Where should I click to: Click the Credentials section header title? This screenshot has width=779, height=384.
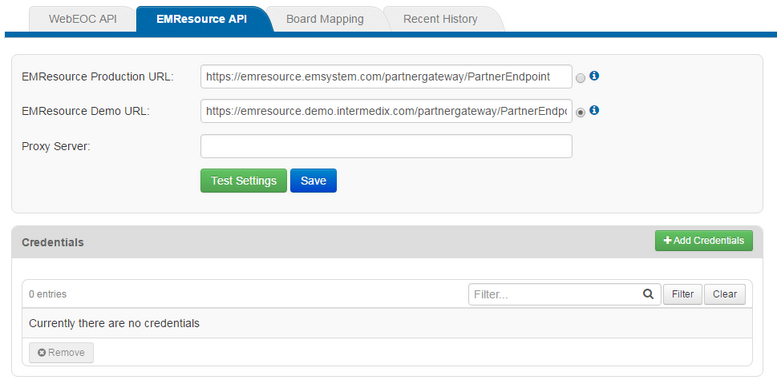53,242
